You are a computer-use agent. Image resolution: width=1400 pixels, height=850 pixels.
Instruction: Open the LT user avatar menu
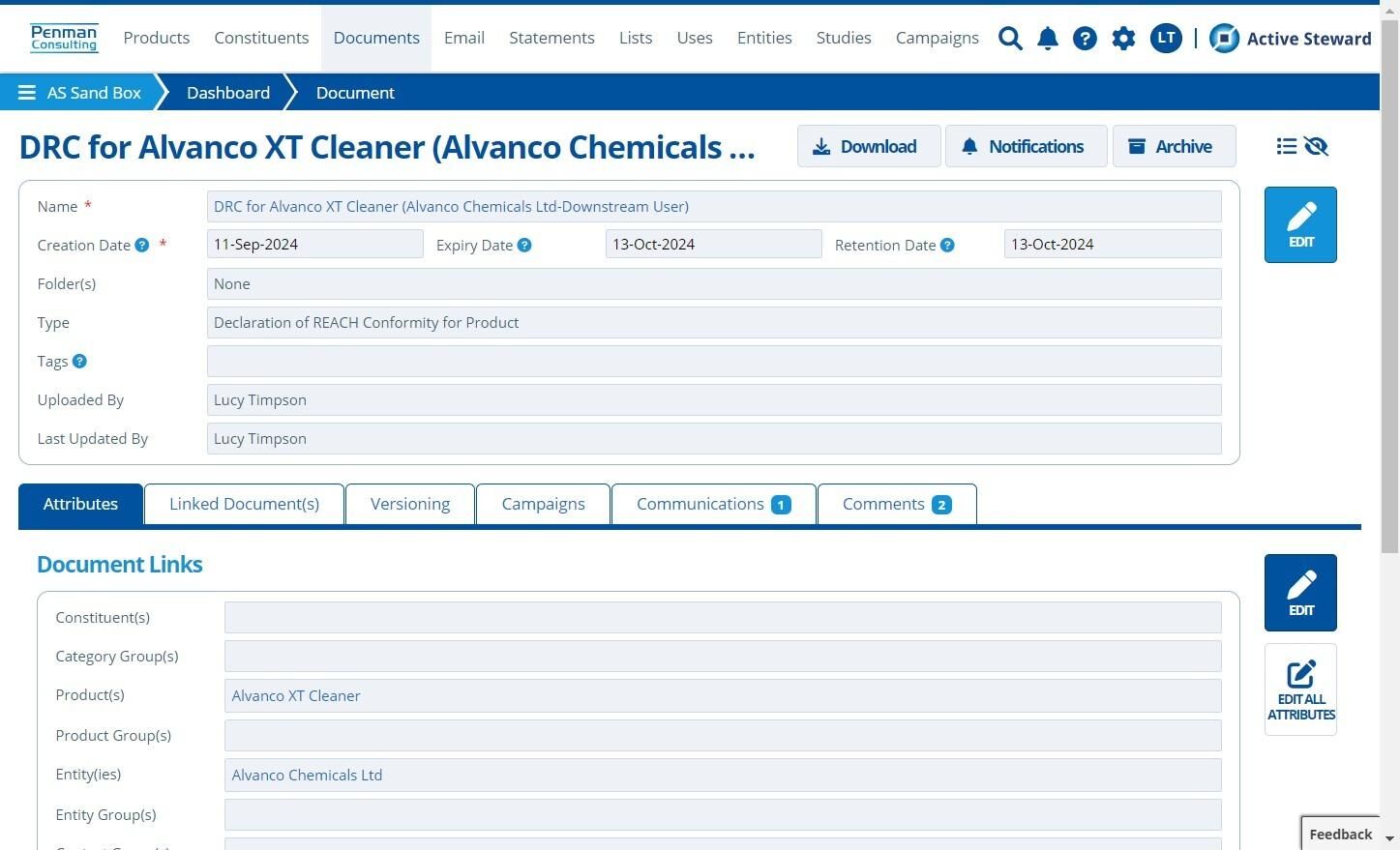[1166, 38]
